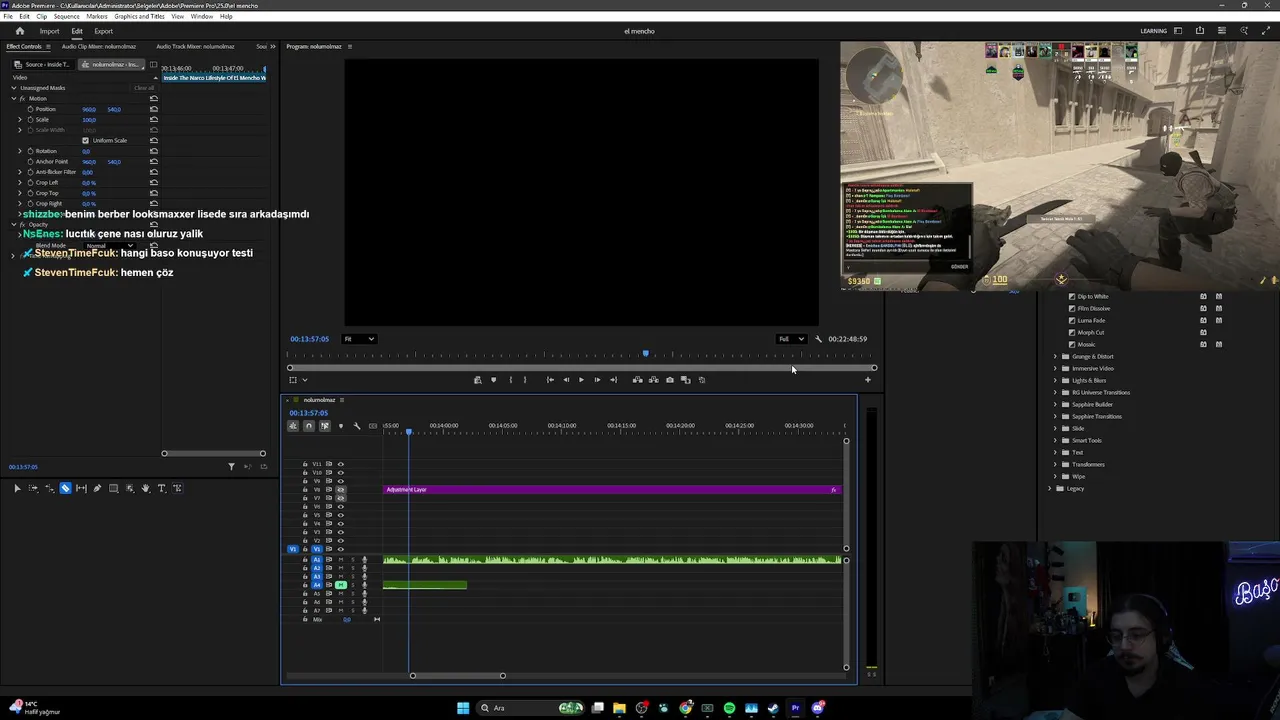Viewport: 1280px width, 720px height.
Task: Open timeline display settings wrench
Action: point(357,426)
